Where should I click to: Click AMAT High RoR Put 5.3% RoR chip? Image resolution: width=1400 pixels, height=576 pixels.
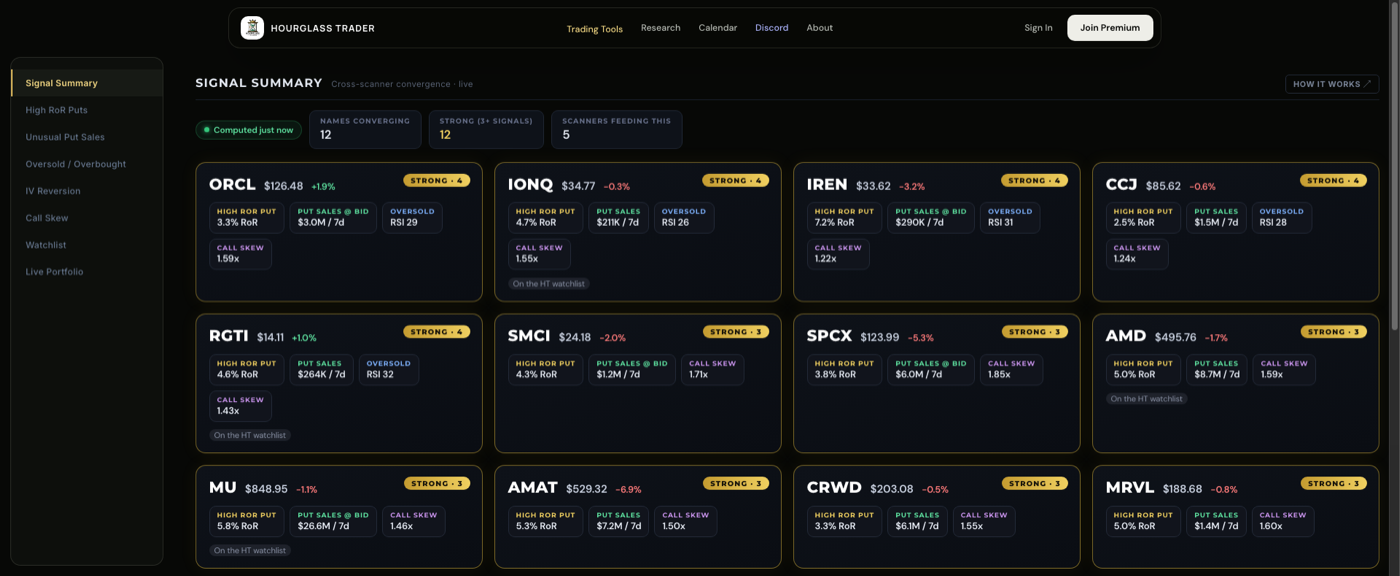[545, 521]
